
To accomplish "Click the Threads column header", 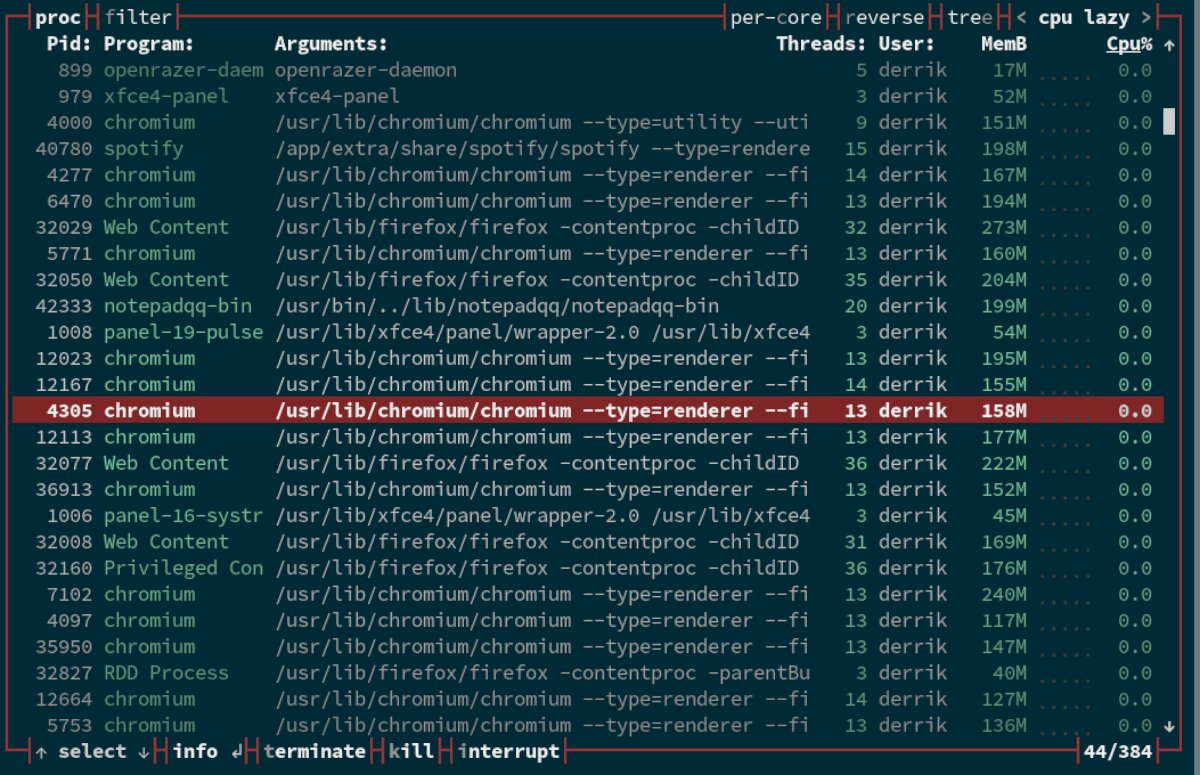I will [x=822, y=44].
